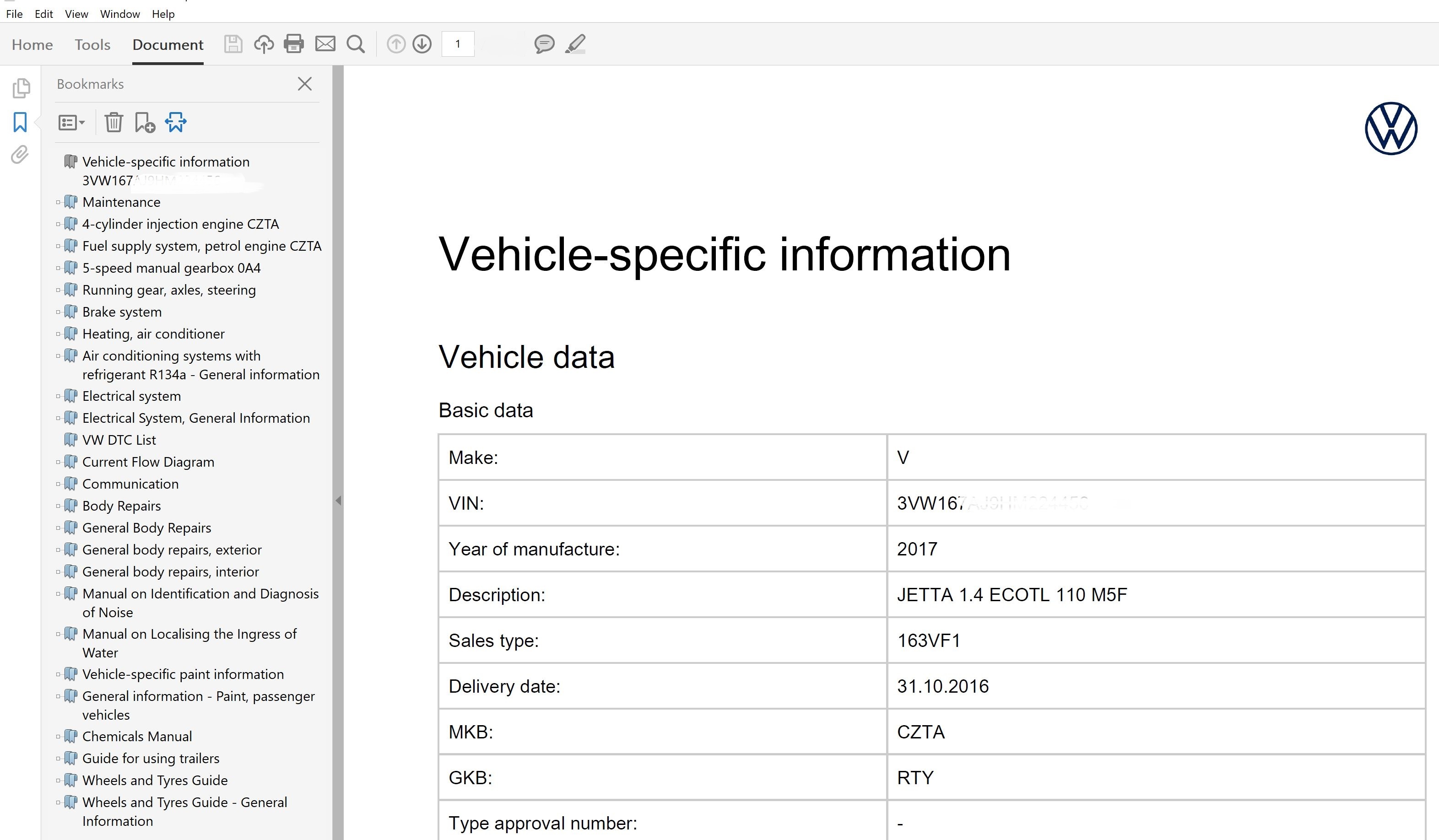
Task: Open page thumbnails panel icon
Action: [21, 88]
